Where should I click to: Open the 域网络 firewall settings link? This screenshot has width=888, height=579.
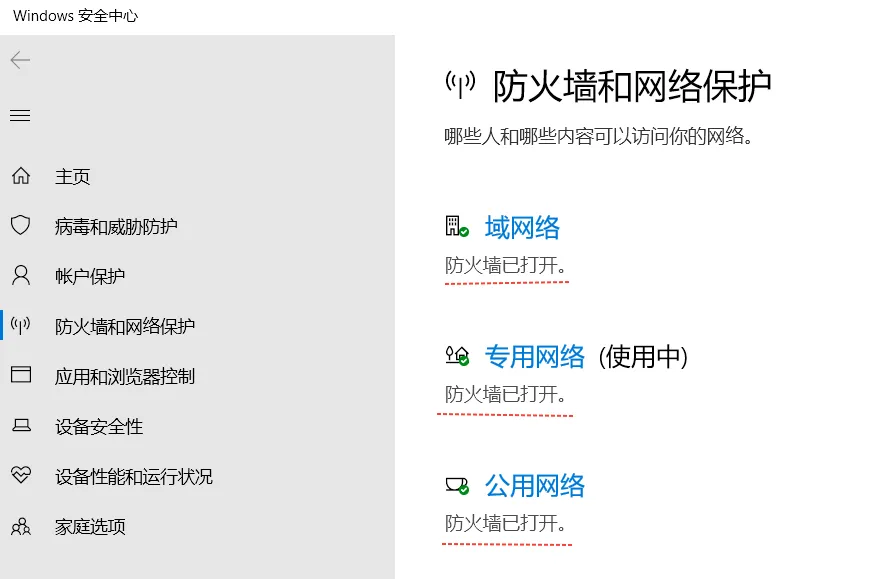[522, 228]
